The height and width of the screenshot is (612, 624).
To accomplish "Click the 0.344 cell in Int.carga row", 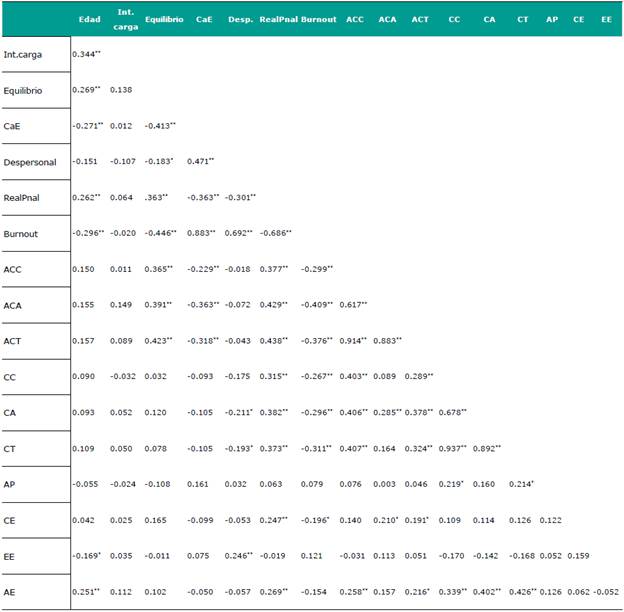I will (86, 53).
